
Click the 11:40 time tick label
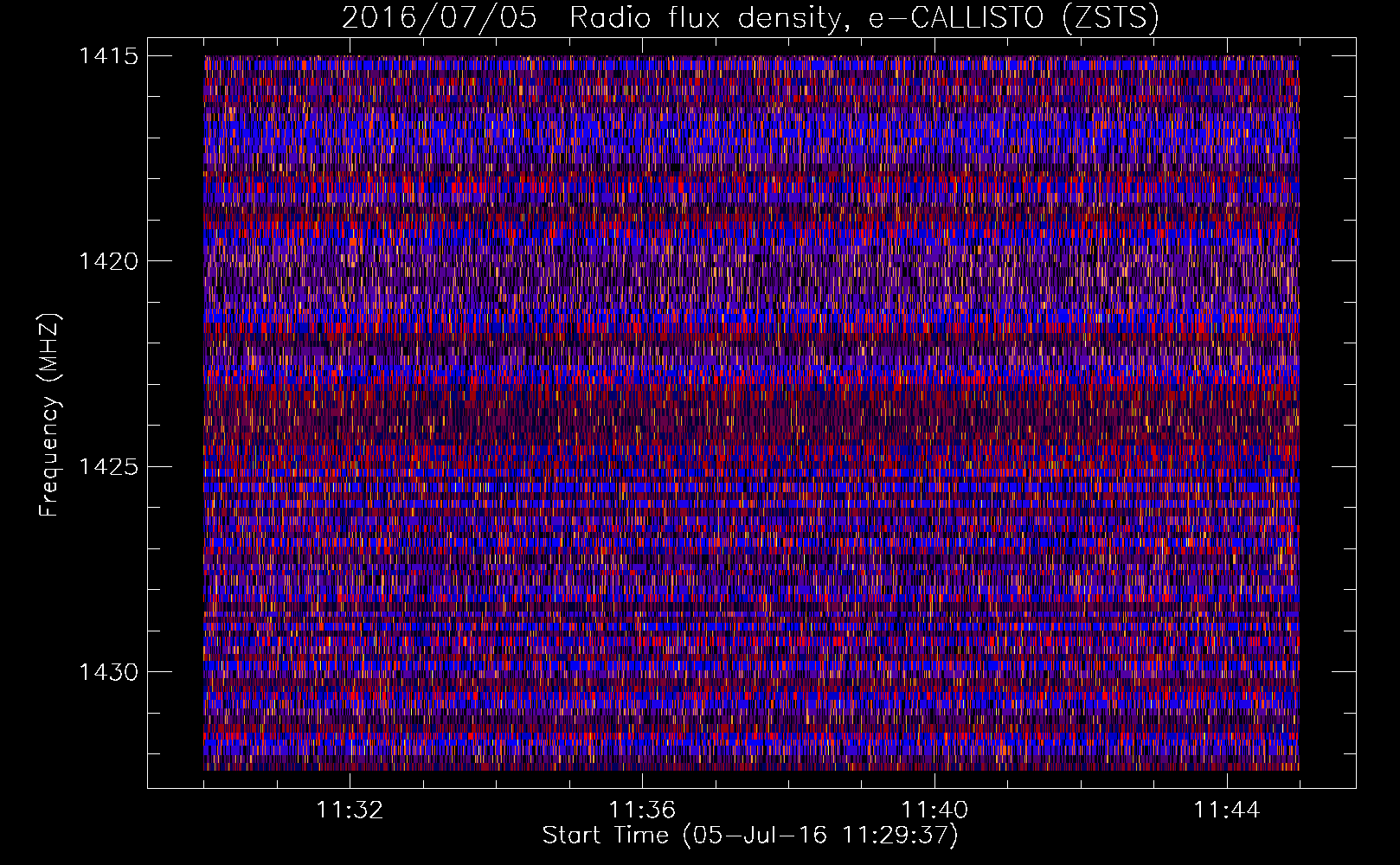(934, 811)
